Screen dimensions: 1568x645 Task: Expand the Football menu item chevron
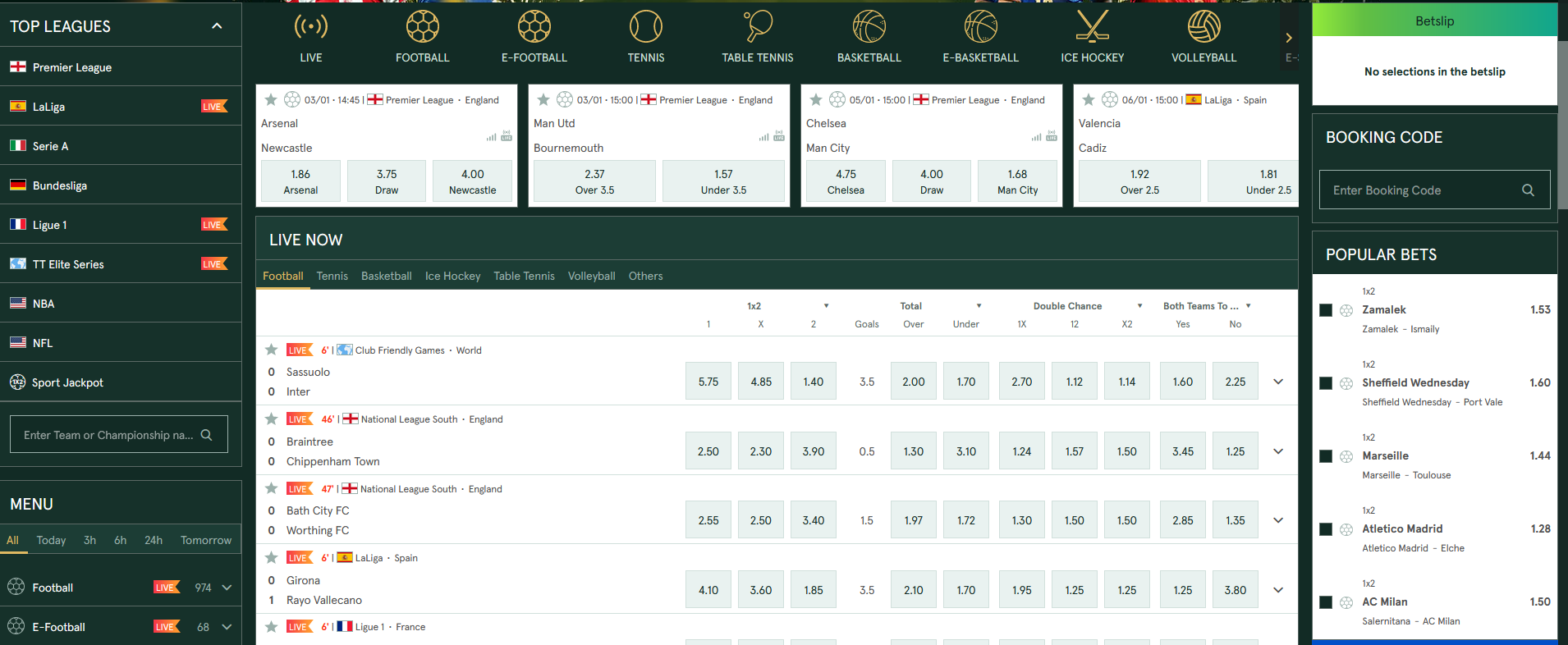227,588
